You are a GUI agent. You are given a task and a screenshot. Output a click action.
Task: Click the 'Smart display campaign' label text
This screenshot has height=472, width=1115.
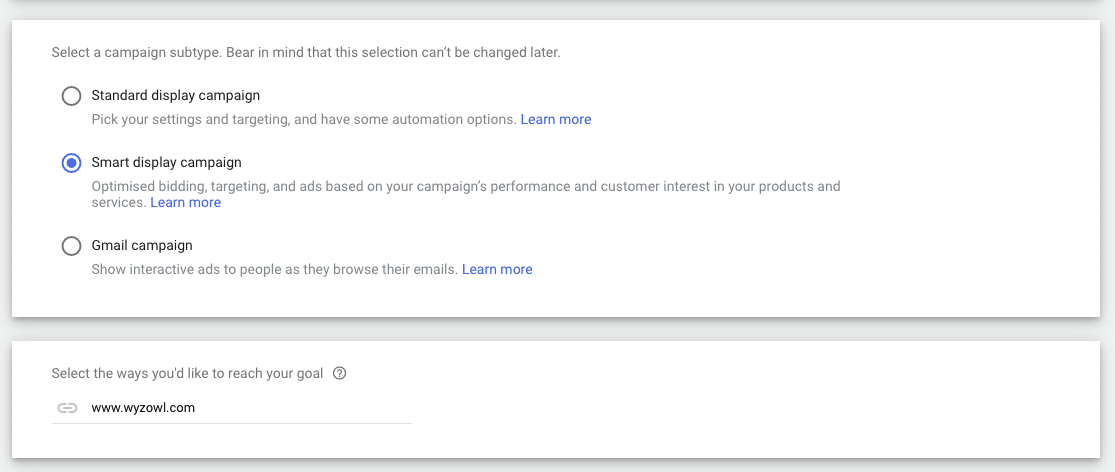coord(166,163)
